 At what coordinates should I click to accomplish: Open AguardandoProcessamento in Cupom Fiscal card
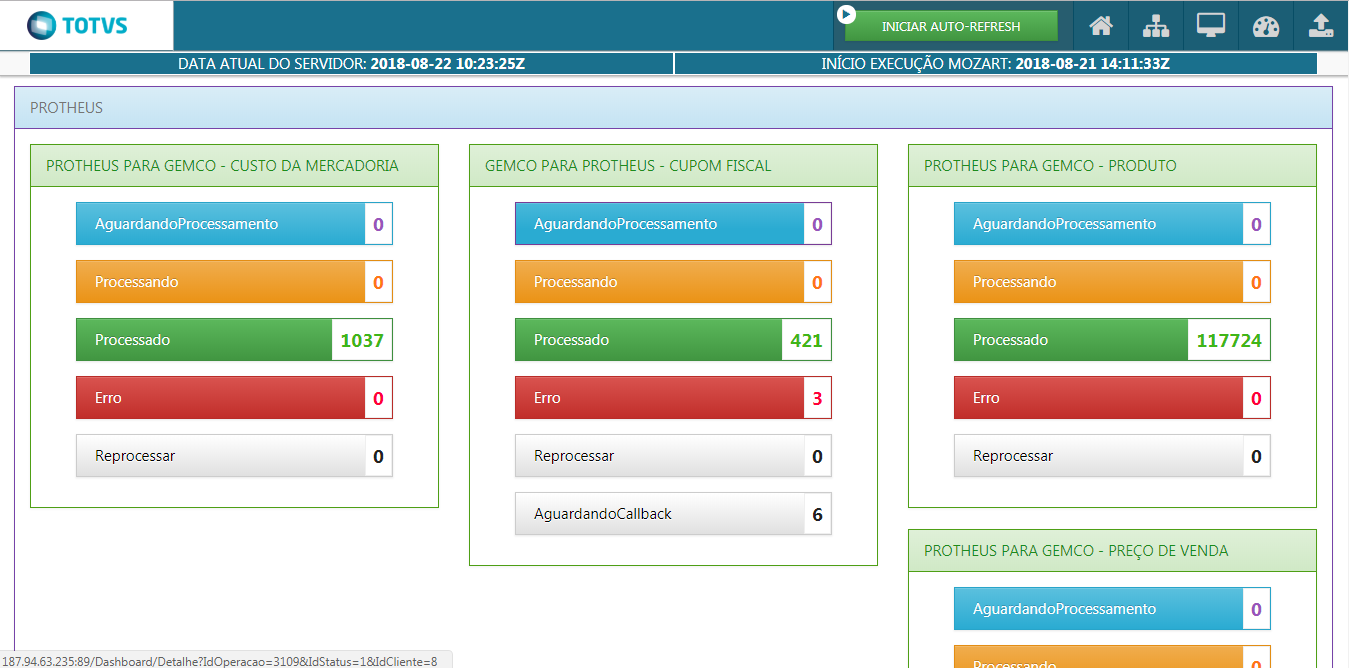tap(673, 224)
